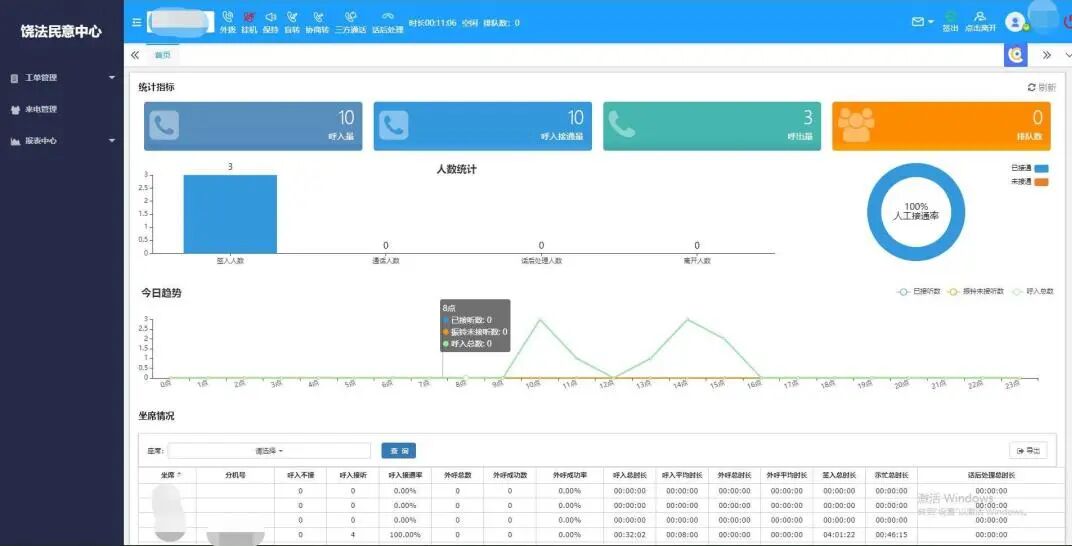Click the 点击离开 leave status icon
The width and height of the screenshot is (1072, 546).
click(x=980, y=17)
